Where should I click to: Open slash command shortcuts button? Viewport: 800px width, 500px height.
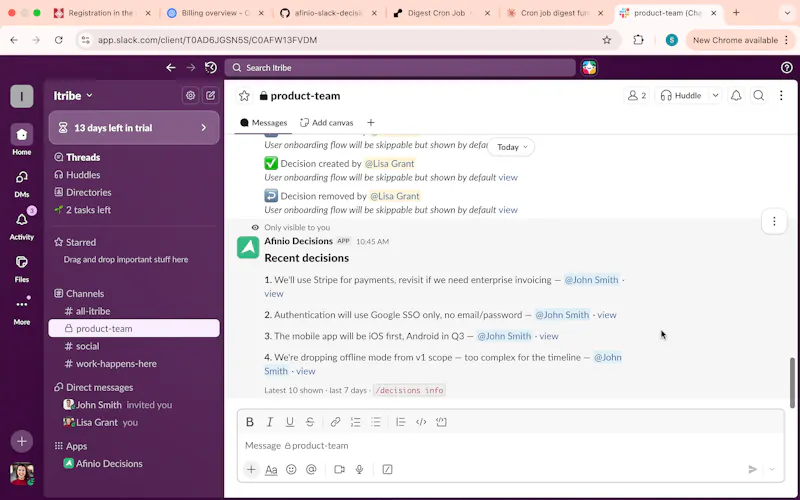387,469
